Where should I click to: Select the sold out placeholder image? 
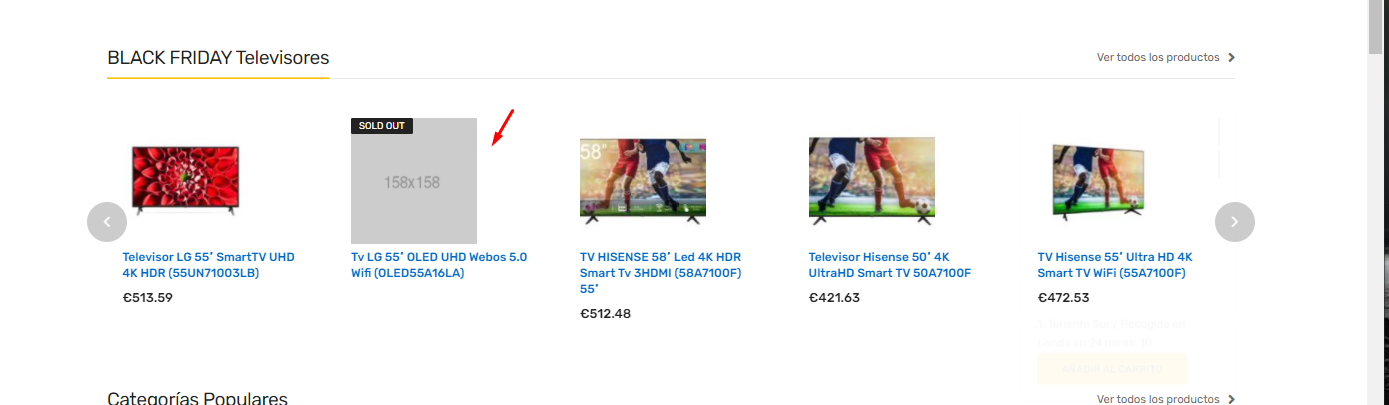(414, 181)
